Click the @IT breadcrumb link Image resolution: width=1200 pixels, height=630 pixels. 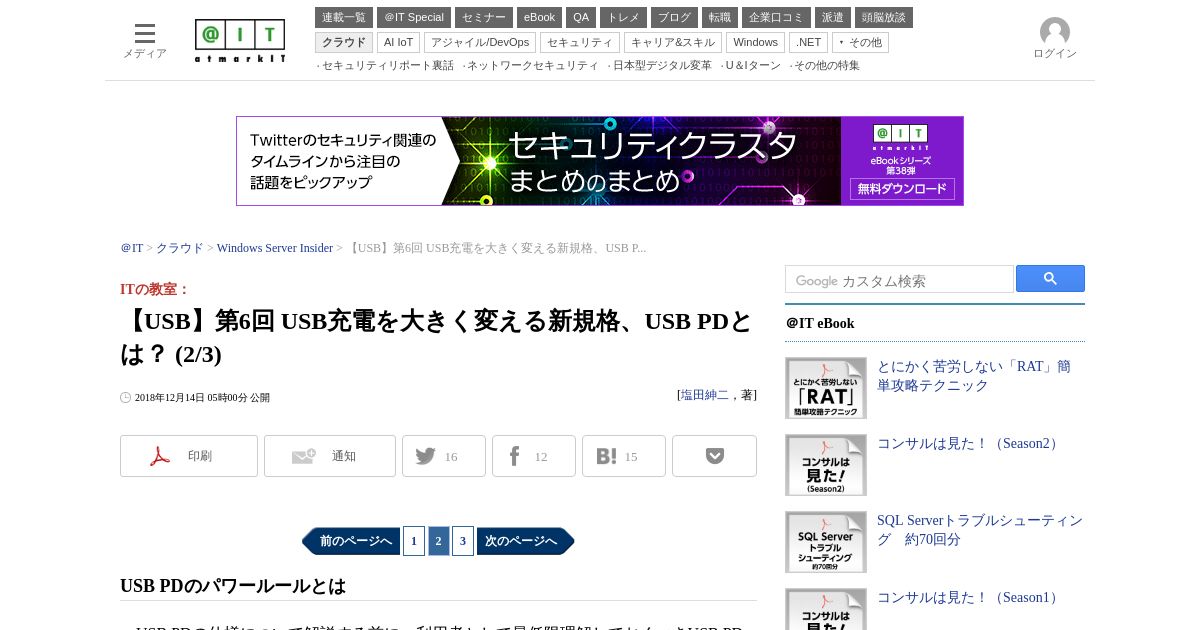[132, 248]
